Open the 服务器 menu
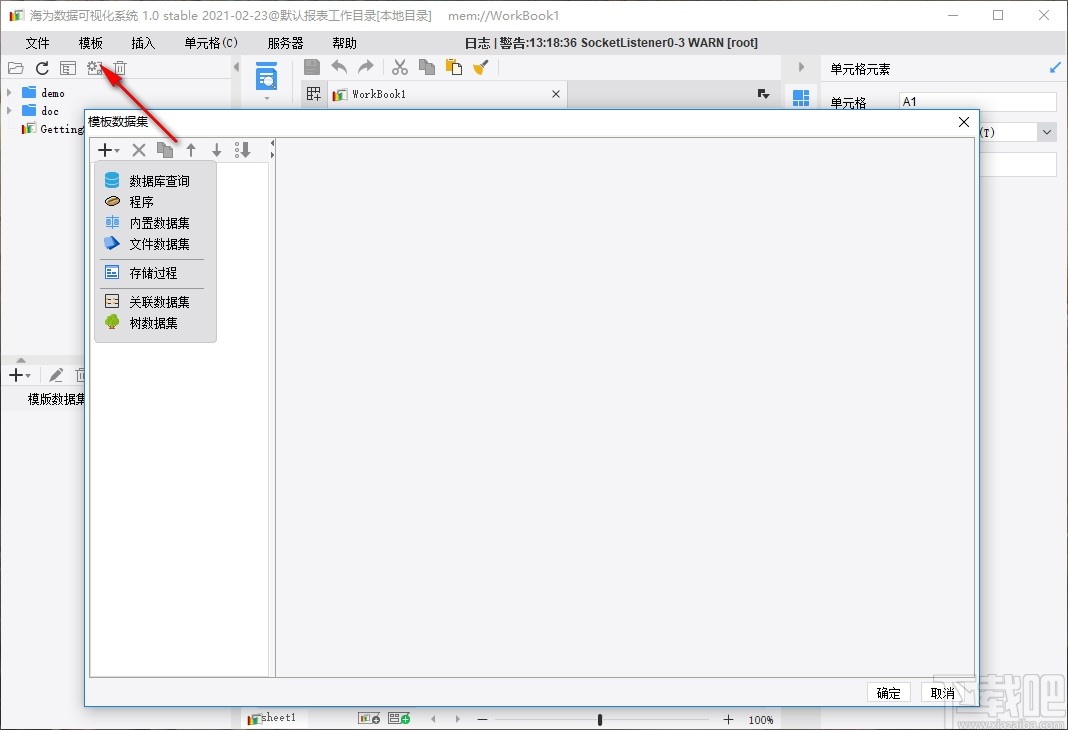The image size is (1068, 730). [285, 43]
